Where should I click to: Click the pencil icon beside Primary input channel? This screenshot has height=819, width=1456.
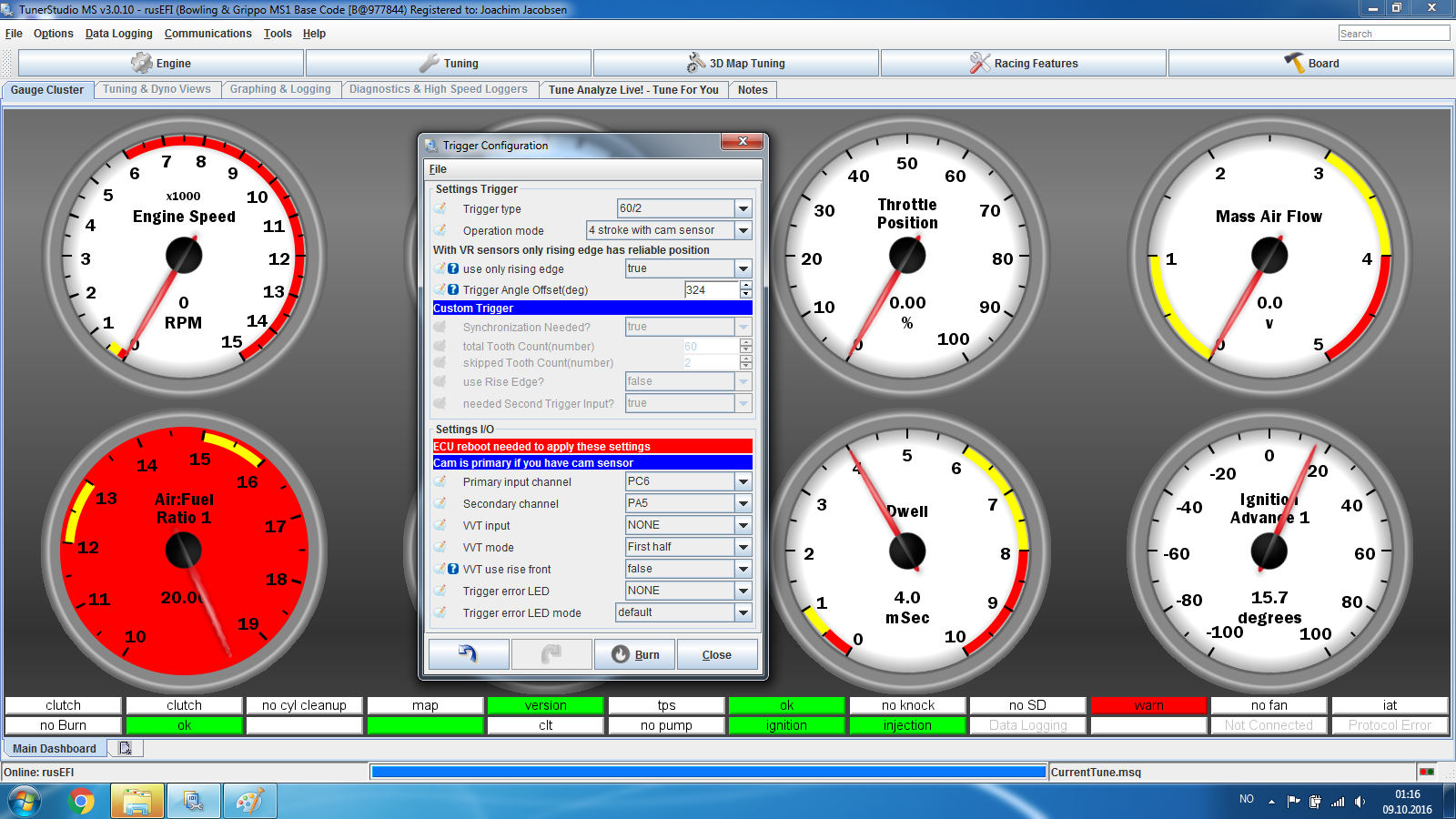[440, 481]
